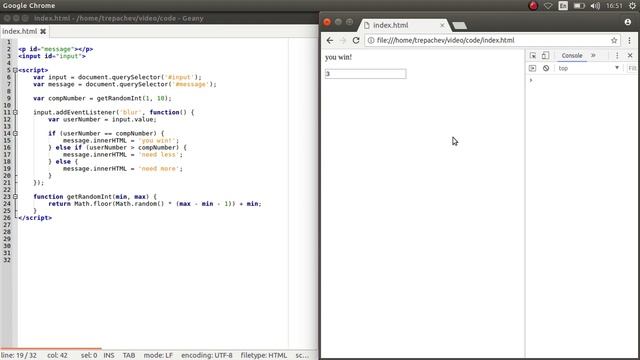Collapse the if block fold at line 14
The image size is (640, 360).
click(x=15, y=133)
